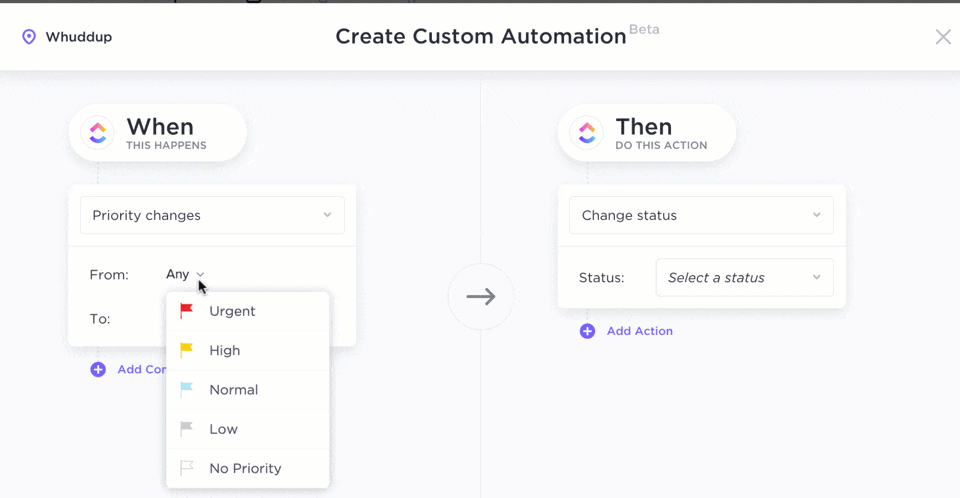The height and width of the screenshot is (498, 960).
Task: Click the Add Action link
Action: [x=640, y=331]
